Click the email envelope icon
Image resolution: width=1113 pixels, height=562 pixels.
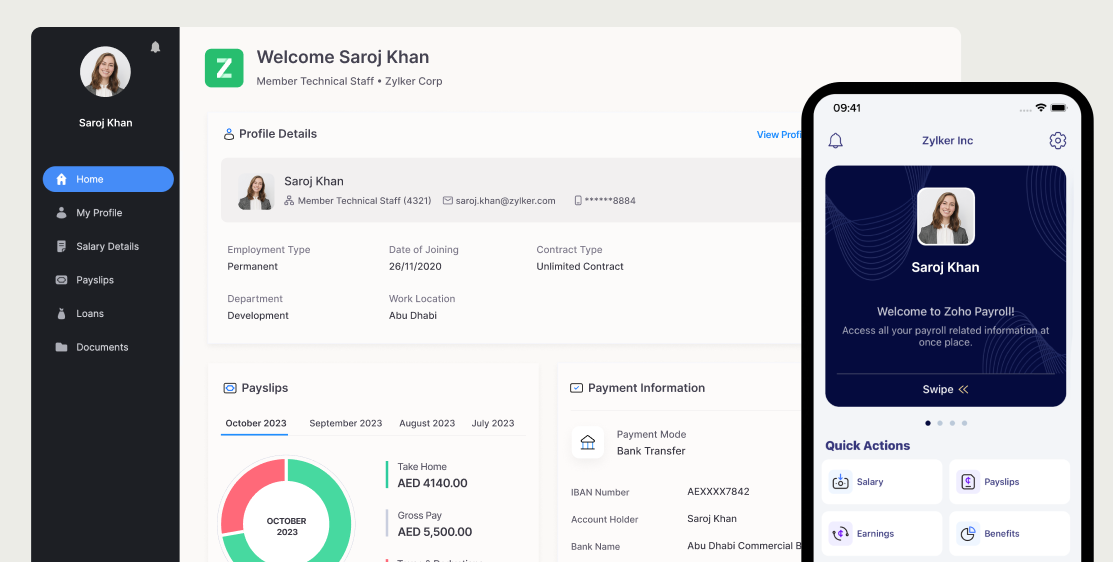448,201
